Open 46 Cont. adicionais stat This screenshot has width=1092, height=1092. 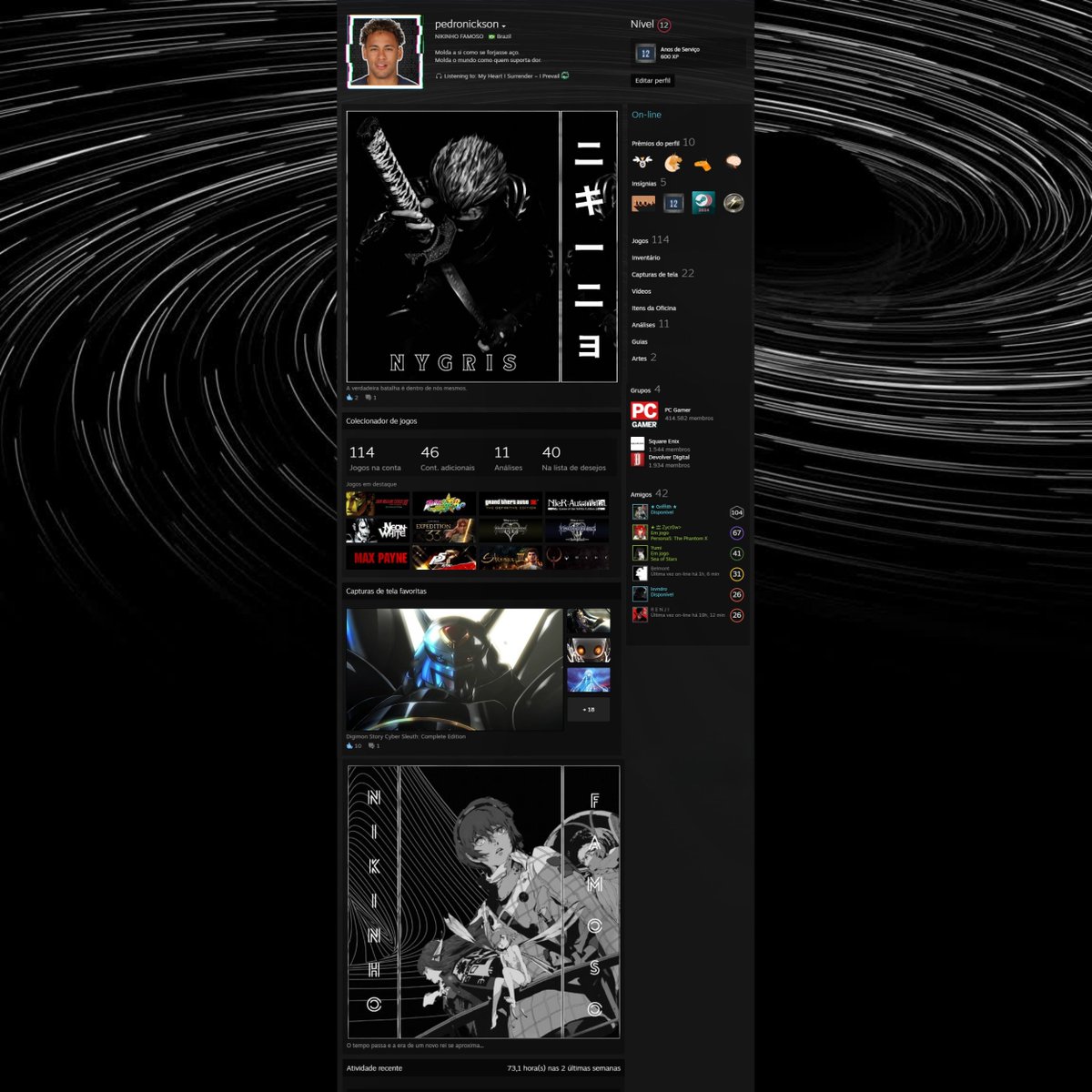click(447, 458)
